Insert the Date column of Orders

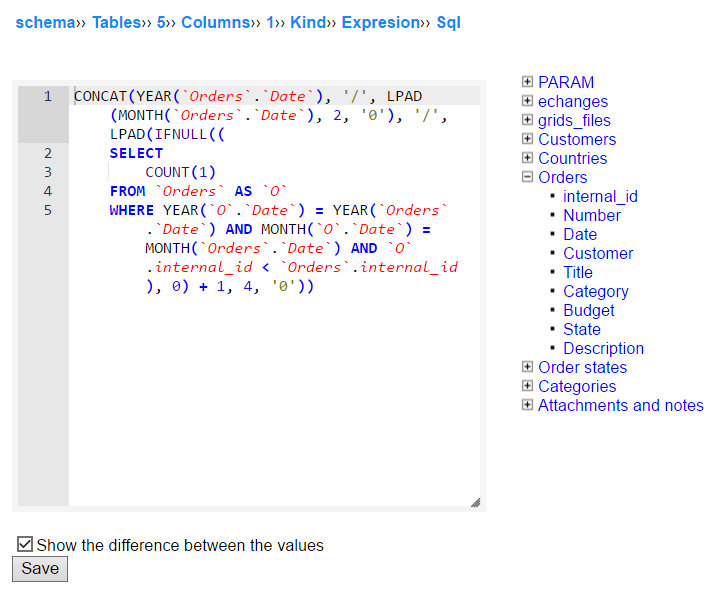[x=580, y=234]
